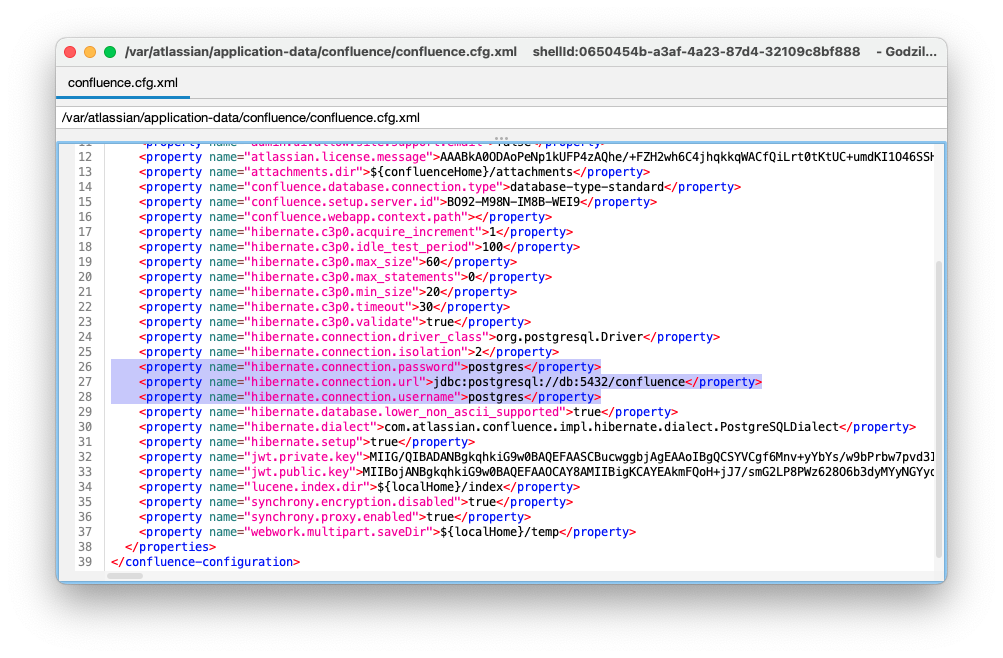
Task: Minimize window with the yellow button
Action: coord(90,52)
